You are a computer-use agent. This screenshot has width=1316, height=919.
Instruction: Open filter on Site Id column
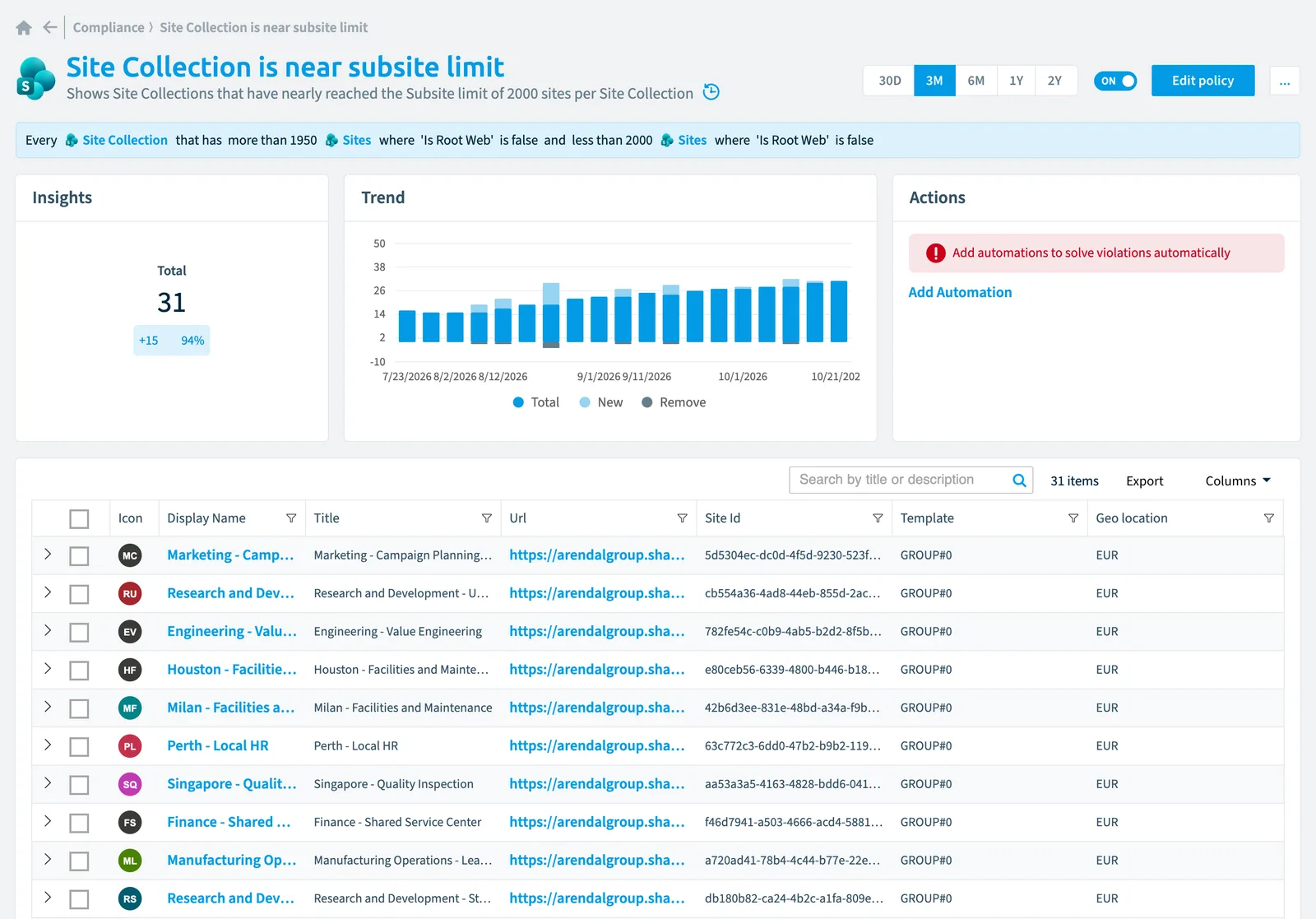coord(878,518)
